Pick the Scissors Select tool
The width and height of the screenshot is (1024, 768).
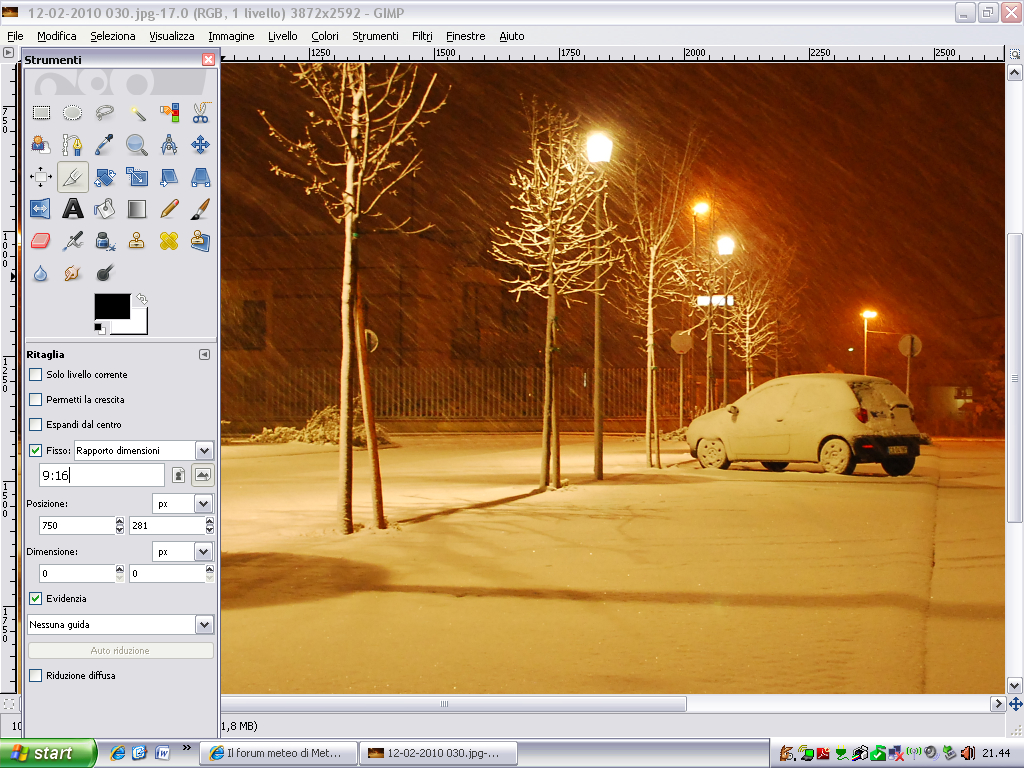click(x=200, y=113)
